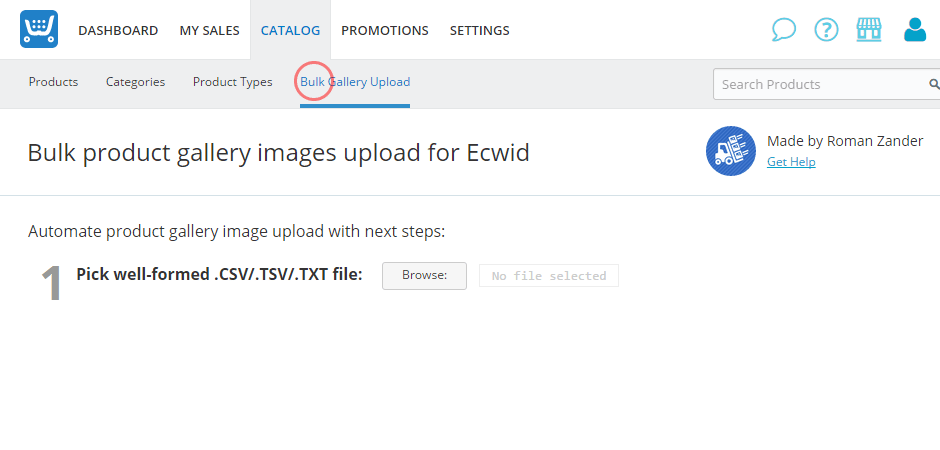Switch to the Products tab
Image resolution: width=940 pixels, height=450 pixels.
(53, 82)
